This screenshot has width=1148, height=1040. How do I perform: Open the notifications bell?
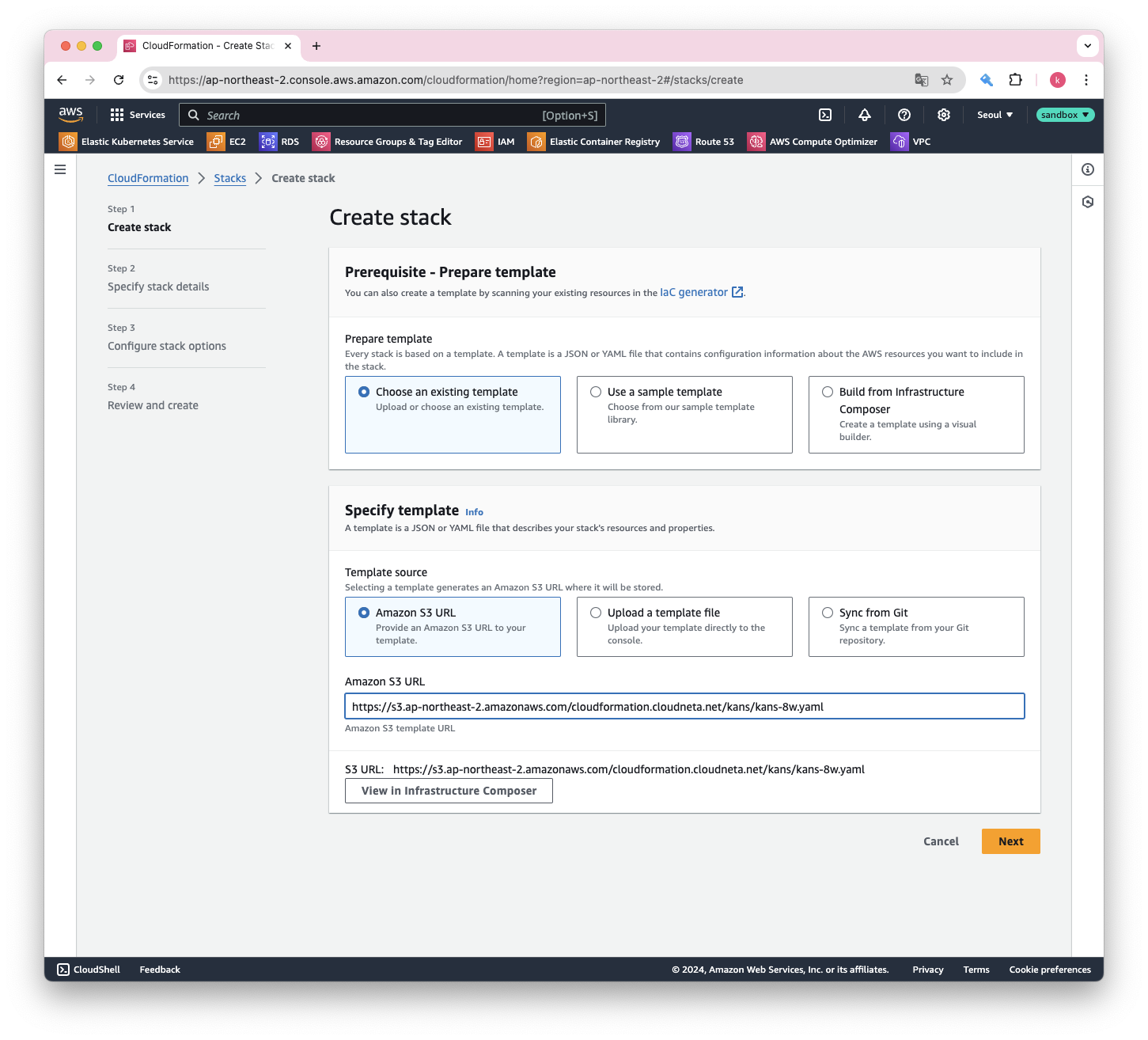pos(865,115)
